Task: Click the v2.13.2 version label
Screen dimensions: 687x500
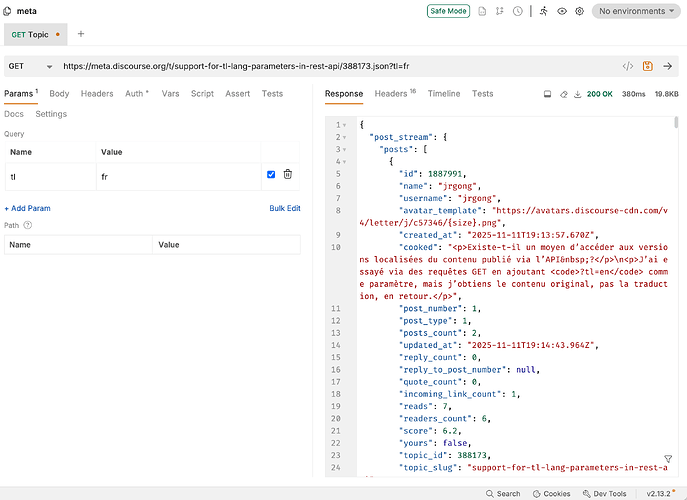Action: [658, 493]
